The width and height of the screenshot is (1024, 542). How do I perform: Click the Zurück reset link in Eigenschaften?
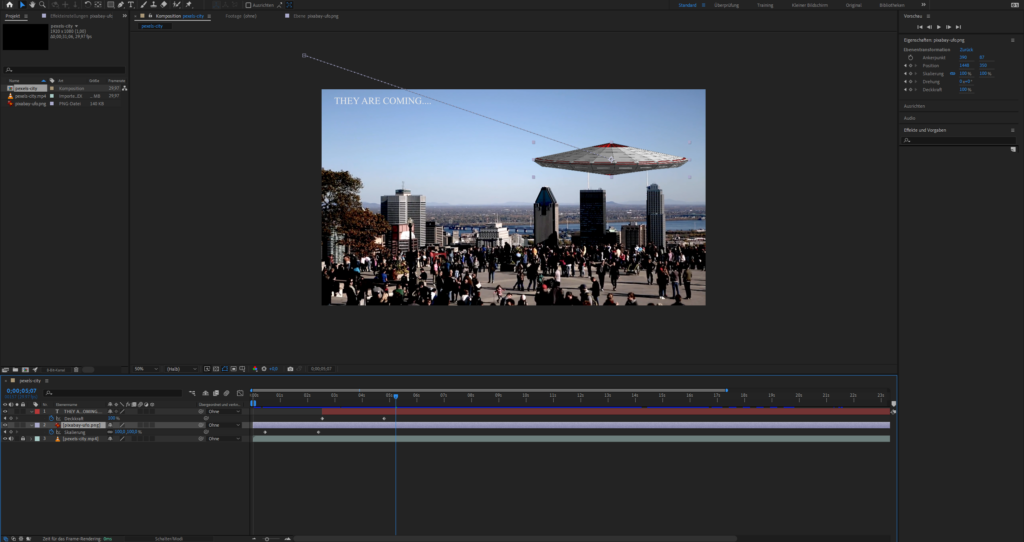coord(966,49)
